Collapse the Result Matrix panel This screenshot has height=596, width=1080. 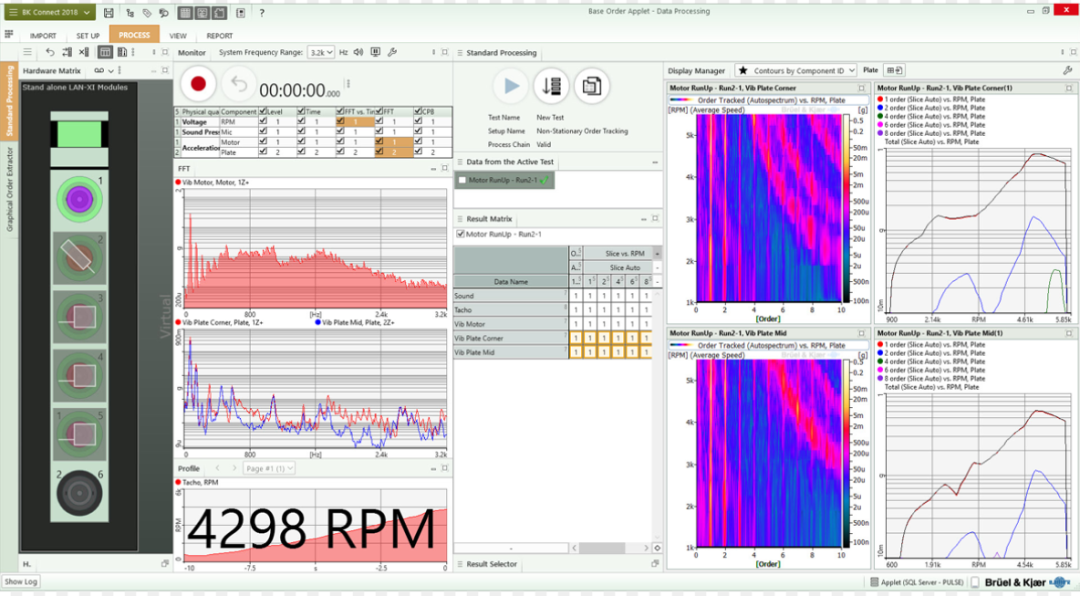coord(643,219)
